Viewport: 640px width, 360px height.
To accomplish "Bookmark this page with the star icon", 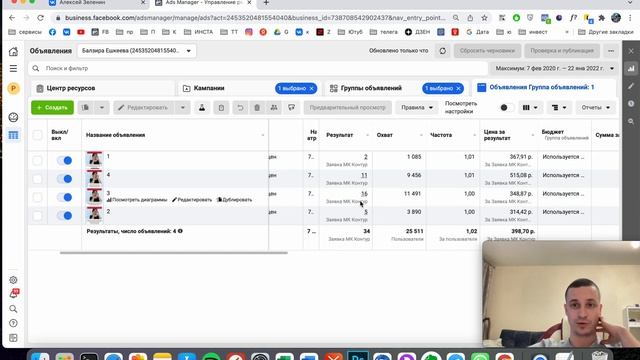I will (484, 18).
